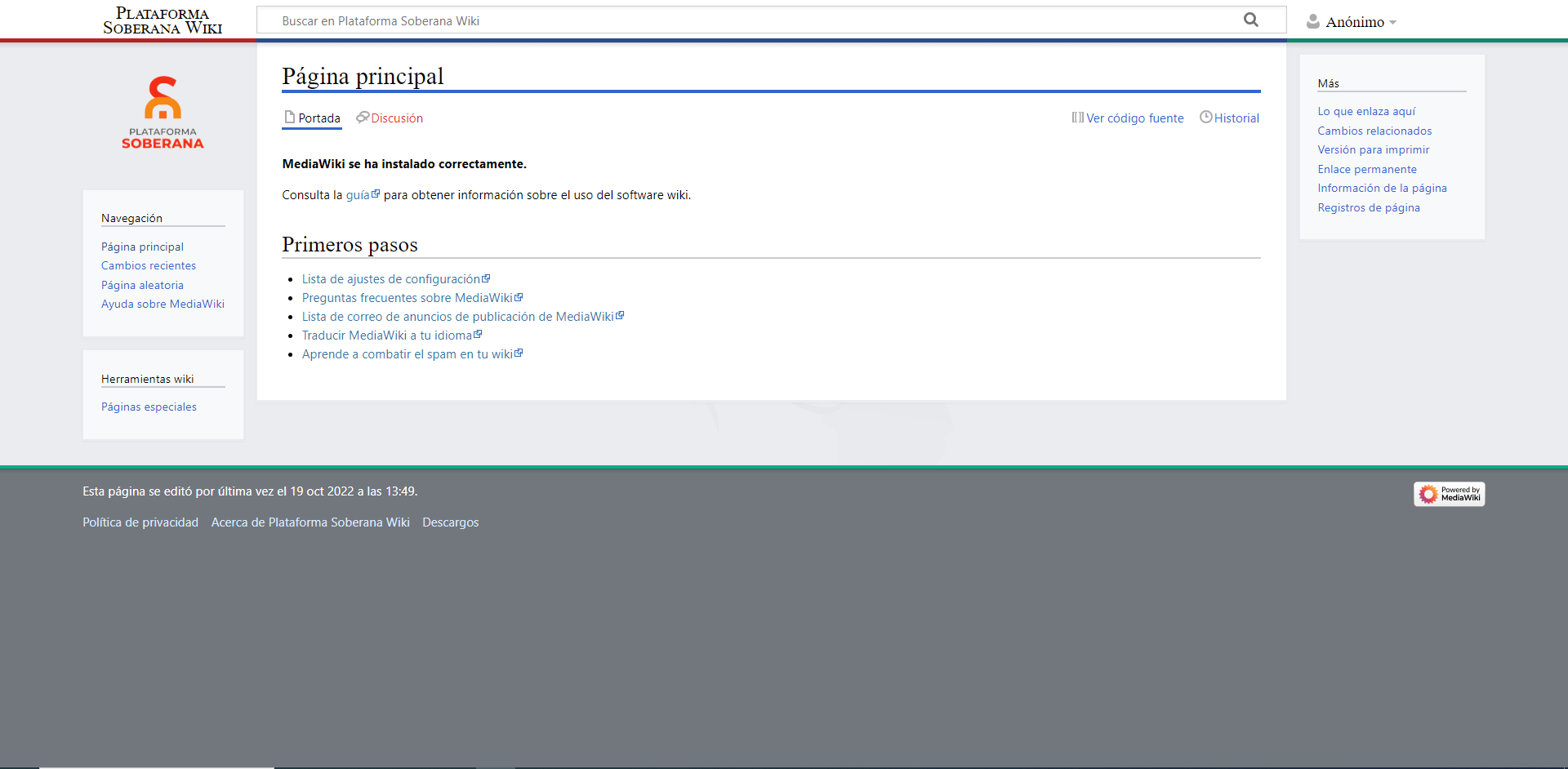View the page Historial tab
Screen dimensions: 1568x769
coord(1229,118)
